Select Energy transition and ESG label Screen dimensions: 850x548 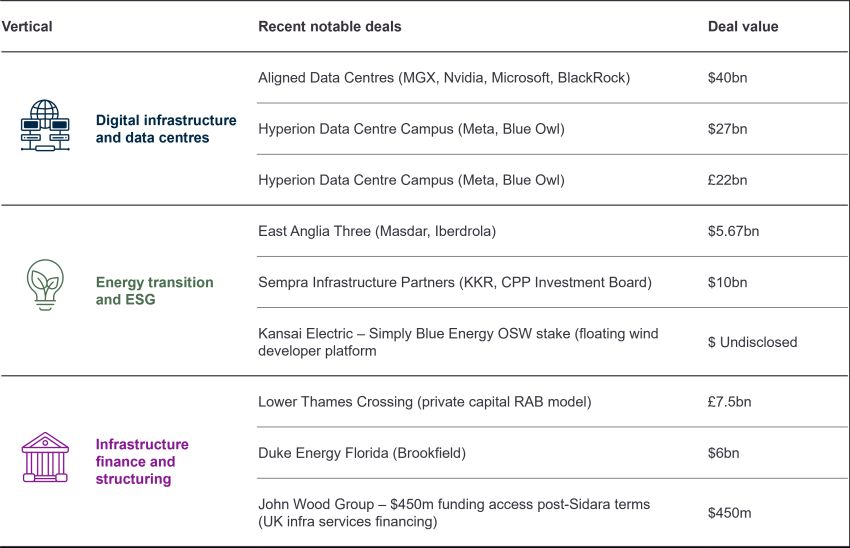pos(154,291)
